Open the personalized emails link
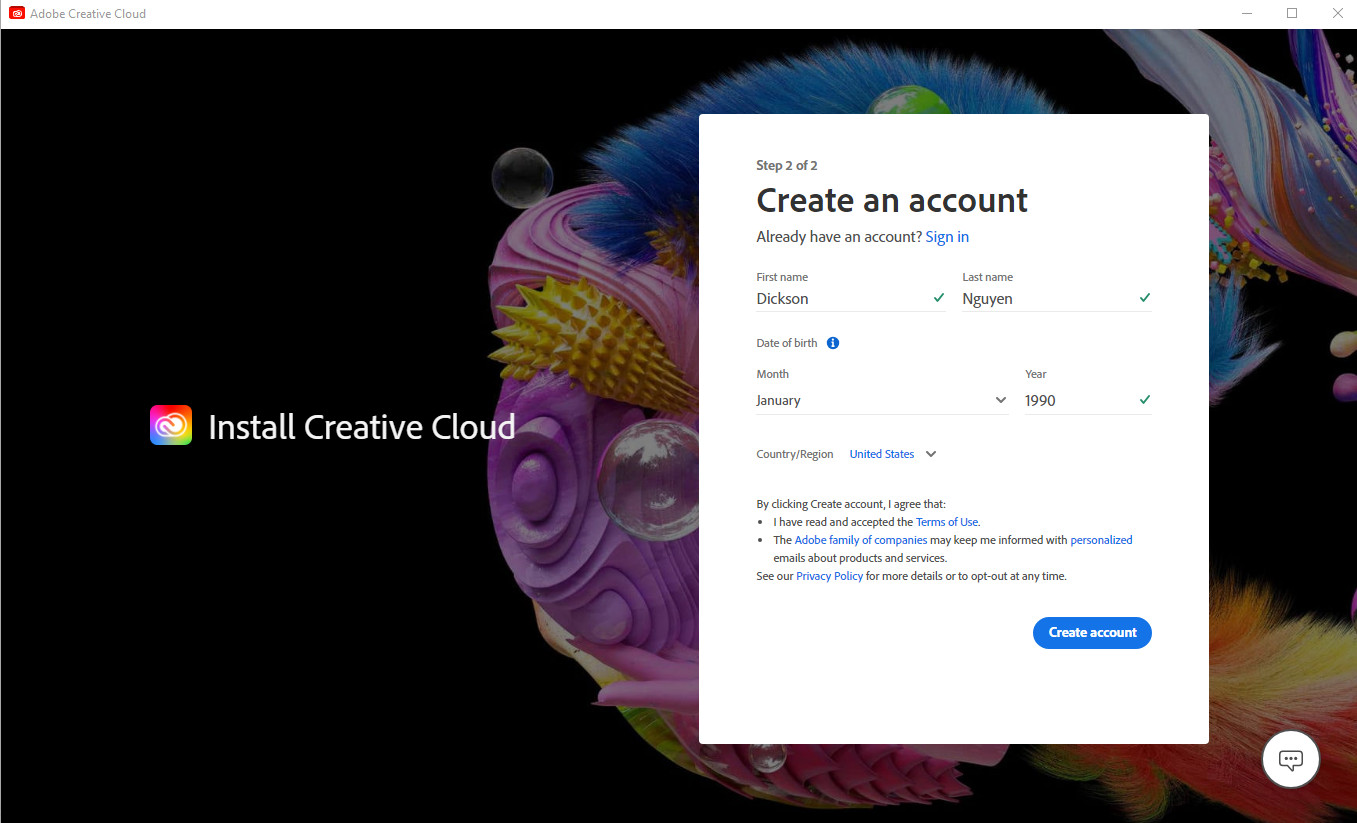 click(1101, 540)
